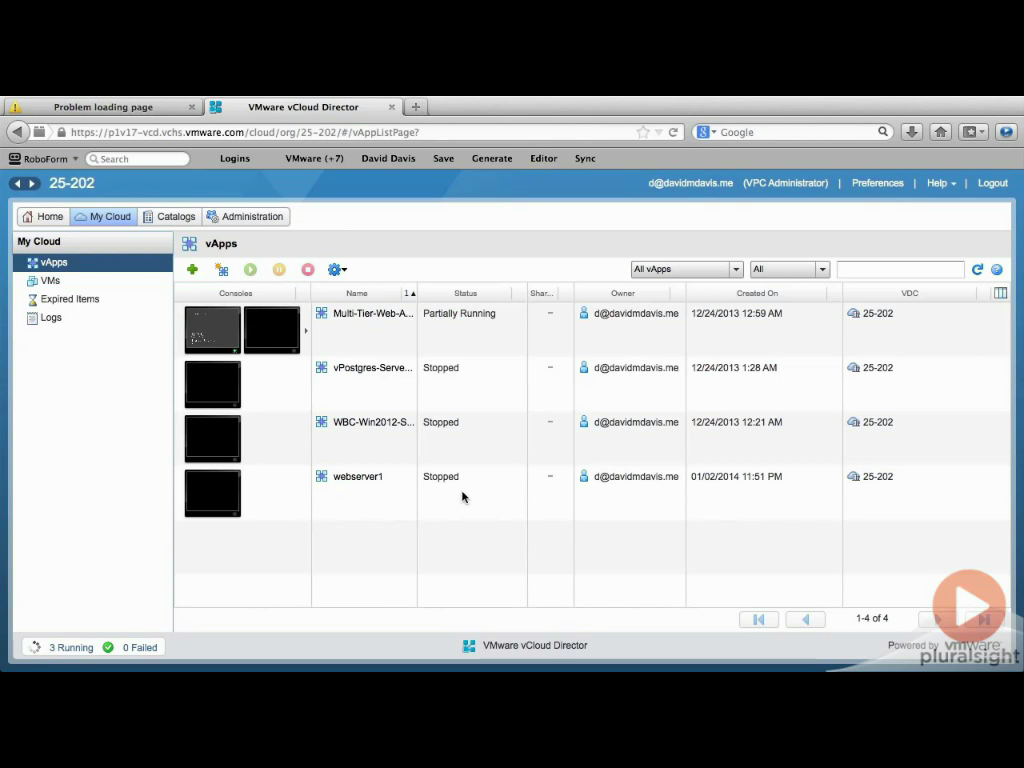Viewport: 1024px width, 768px height.
Task: Click the Build New vApp toolbar icon
Action: pyautogui.click(x=222, y=269)
